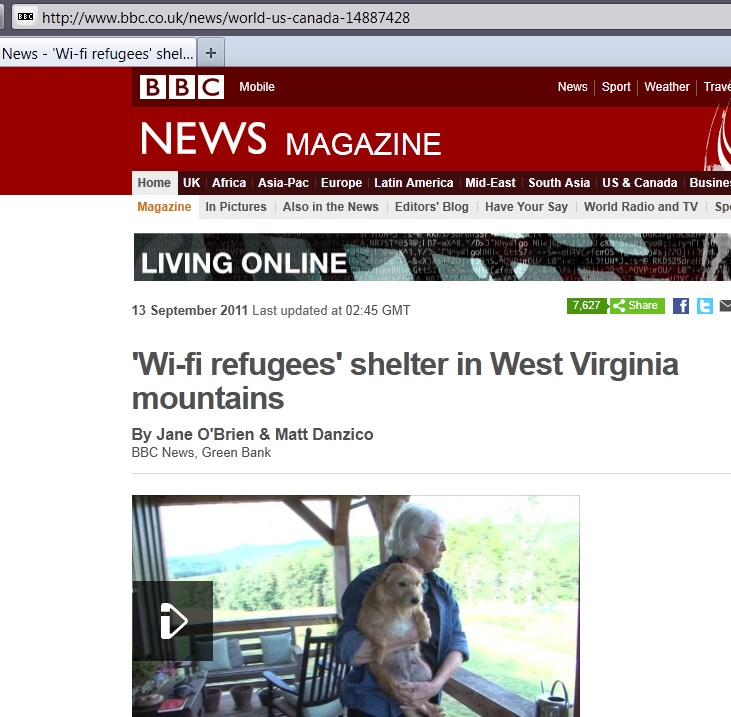The height and width of the screenshot is (717, 731).
Task: Select the 'Wi-fi refugees' browser tab
Action: (x=98, y=53)
